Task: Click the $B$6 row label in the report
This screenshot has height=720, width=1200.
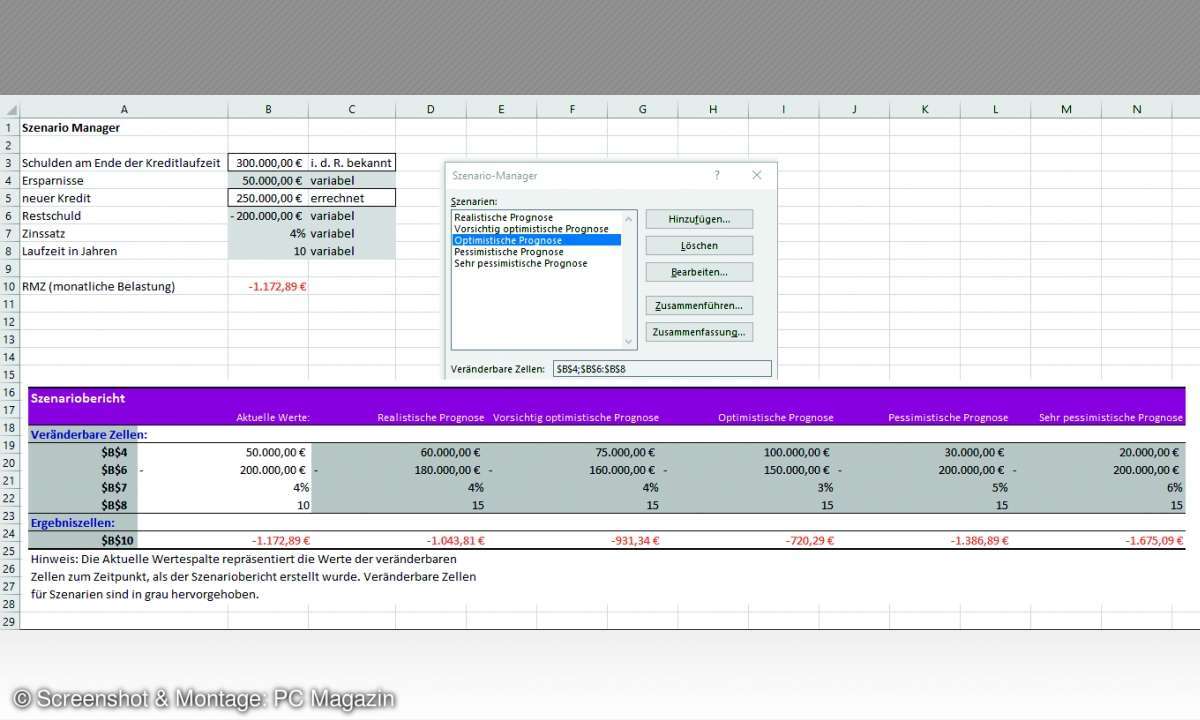Action: [114, 470]
